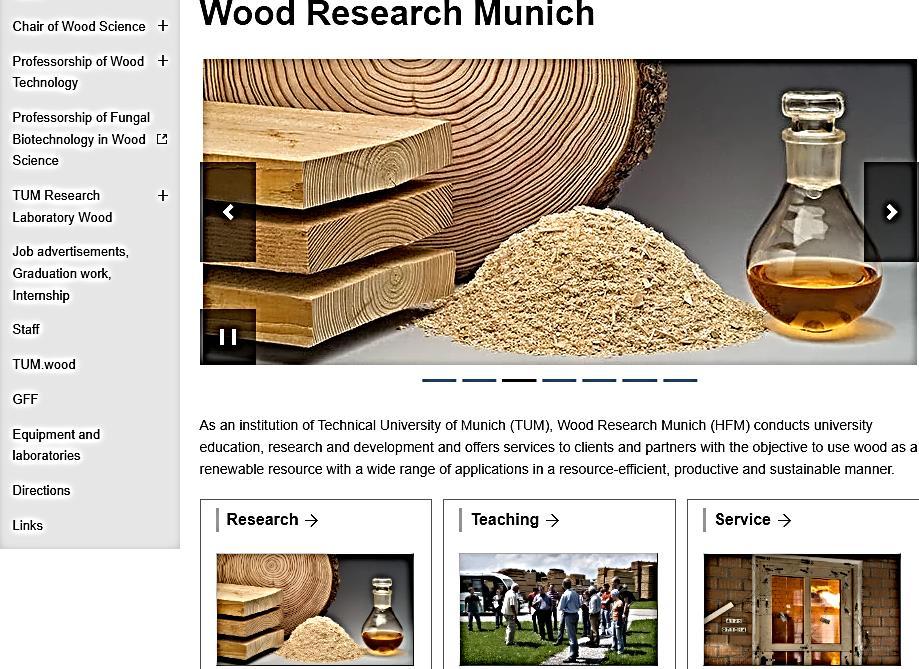919x669 pixels.
Task: Click the main wood and flask banner image
Action: [559, 212]
